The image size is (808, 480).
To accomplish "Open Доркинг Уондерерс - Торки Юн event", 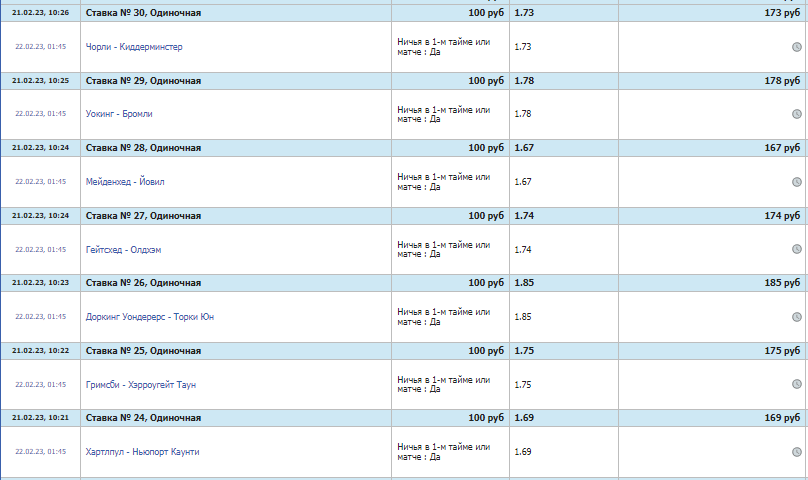I will [x=149, y=317].
